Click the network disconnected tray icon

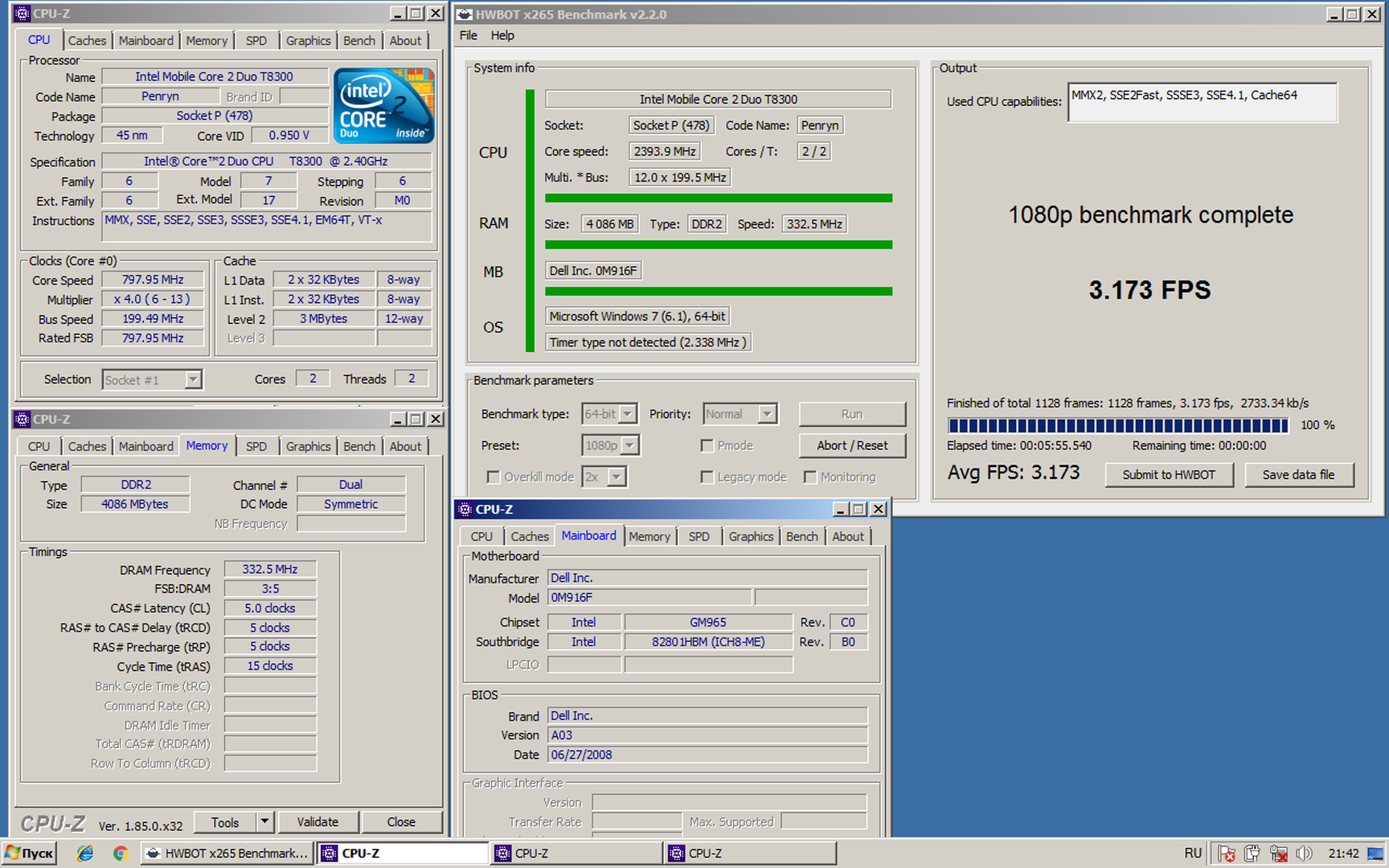[x=1278, y=854]
